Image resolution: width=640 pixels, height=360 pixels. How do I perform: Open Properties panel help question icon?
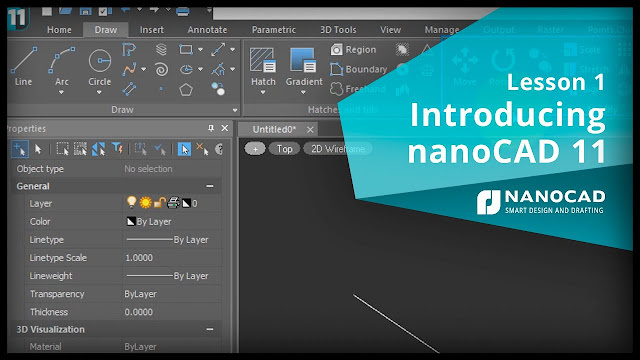pyautogui.click(x=219, y=149)
